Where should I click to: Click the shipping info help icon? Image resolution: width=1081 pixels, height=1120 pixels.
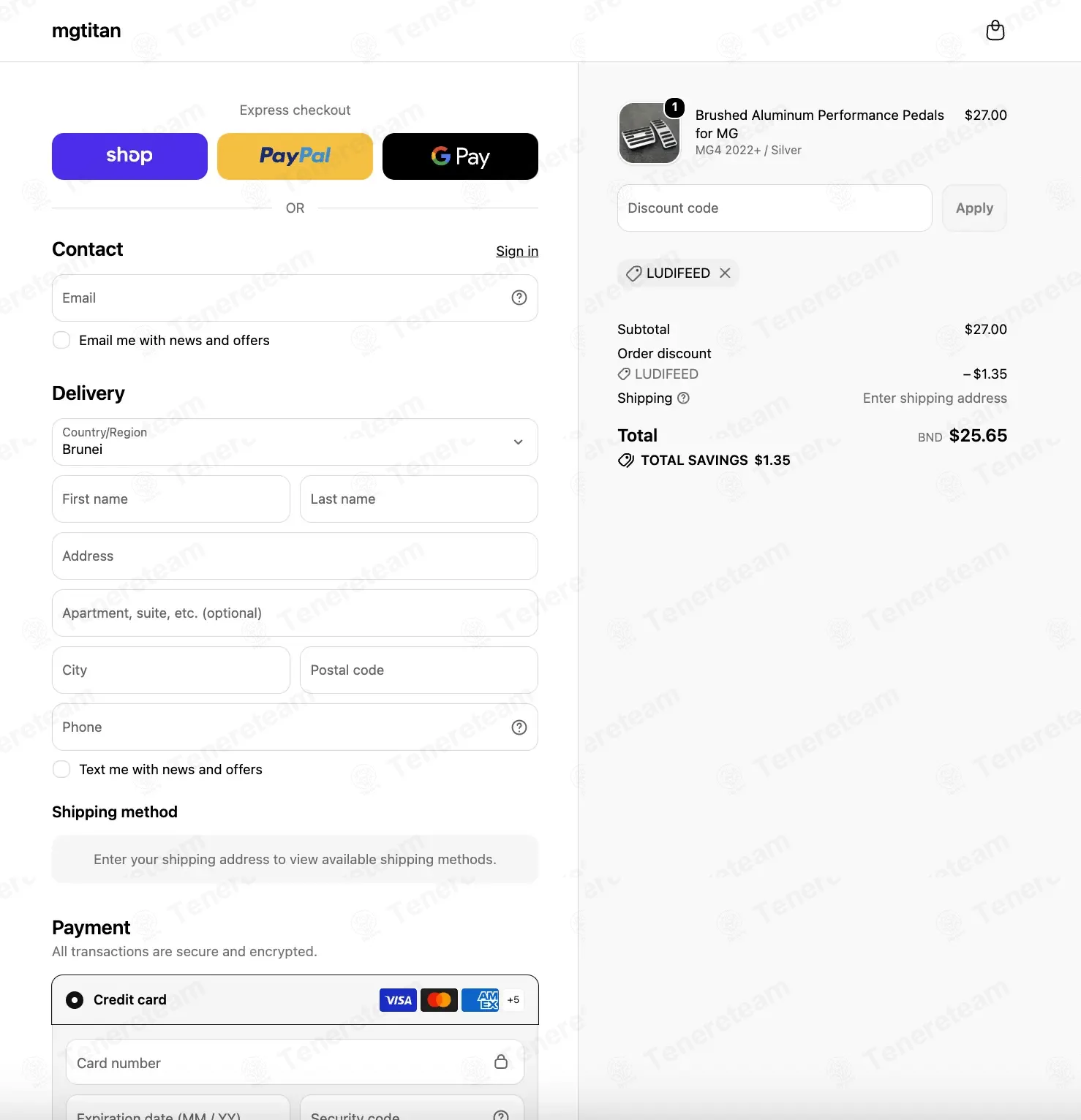pyautogui.click(x=683, y=398)
